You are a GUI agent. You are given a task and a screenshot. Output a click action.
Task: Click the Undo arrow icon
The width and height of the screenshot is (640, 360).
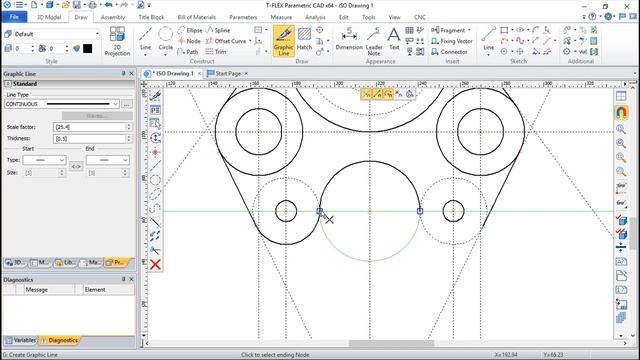[109, 5]
